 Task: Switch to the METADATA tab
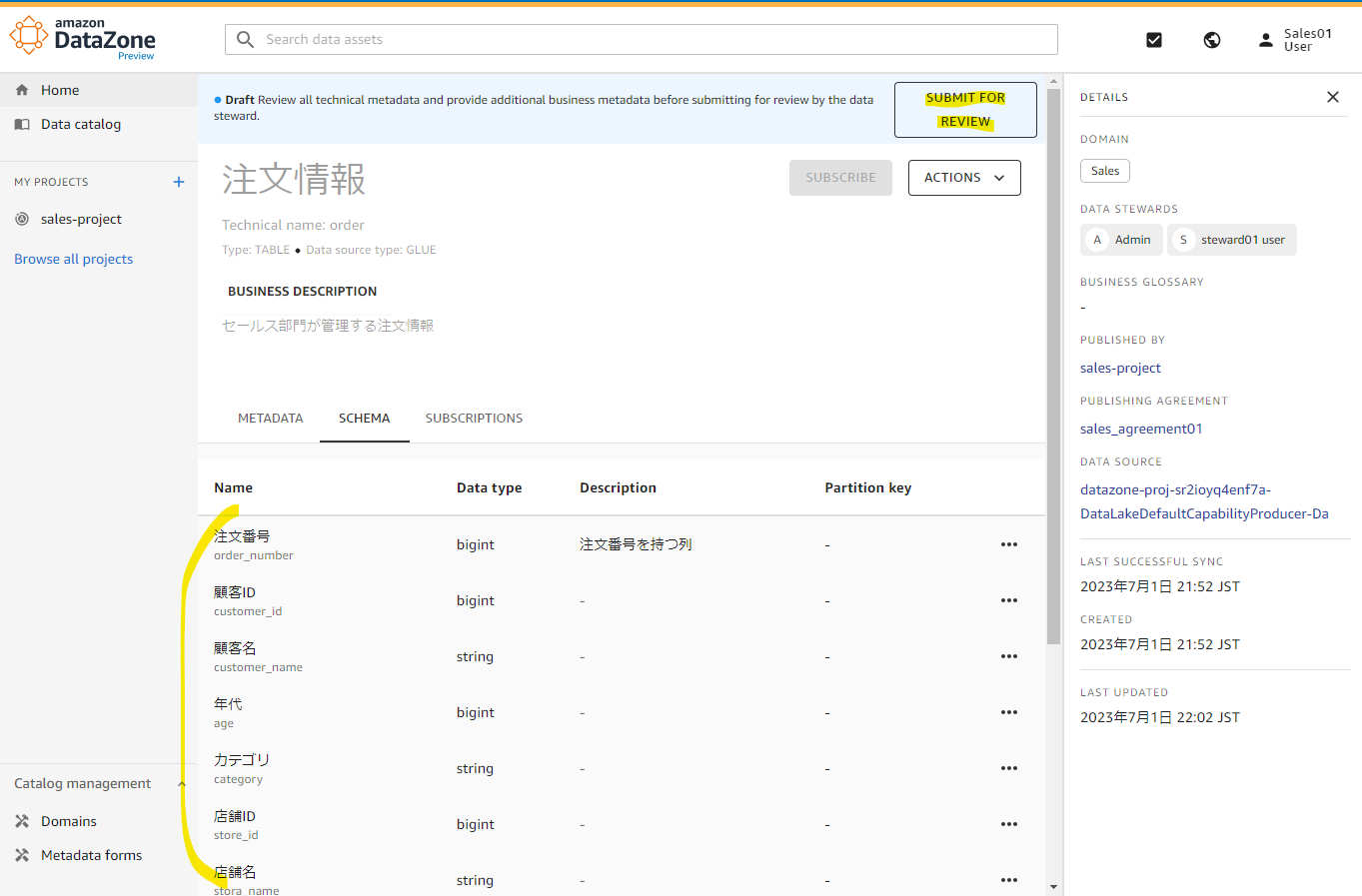(x=270, y=419)
